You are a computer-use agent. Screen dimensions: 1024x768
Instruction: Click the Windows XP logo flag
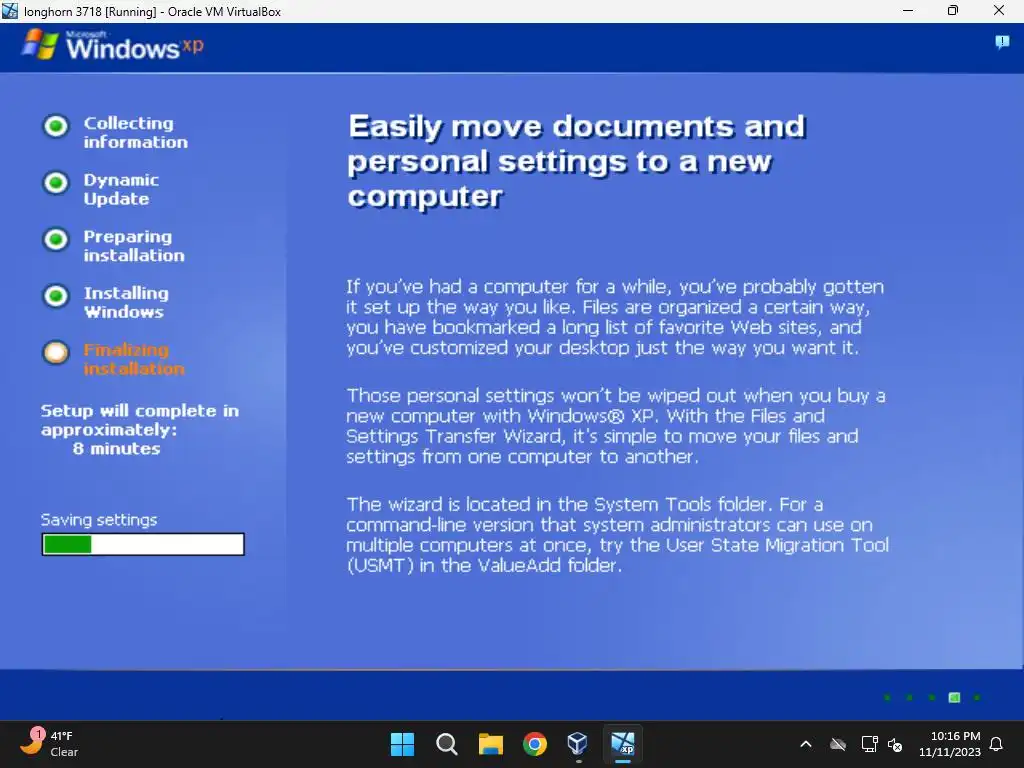[40, 44]
